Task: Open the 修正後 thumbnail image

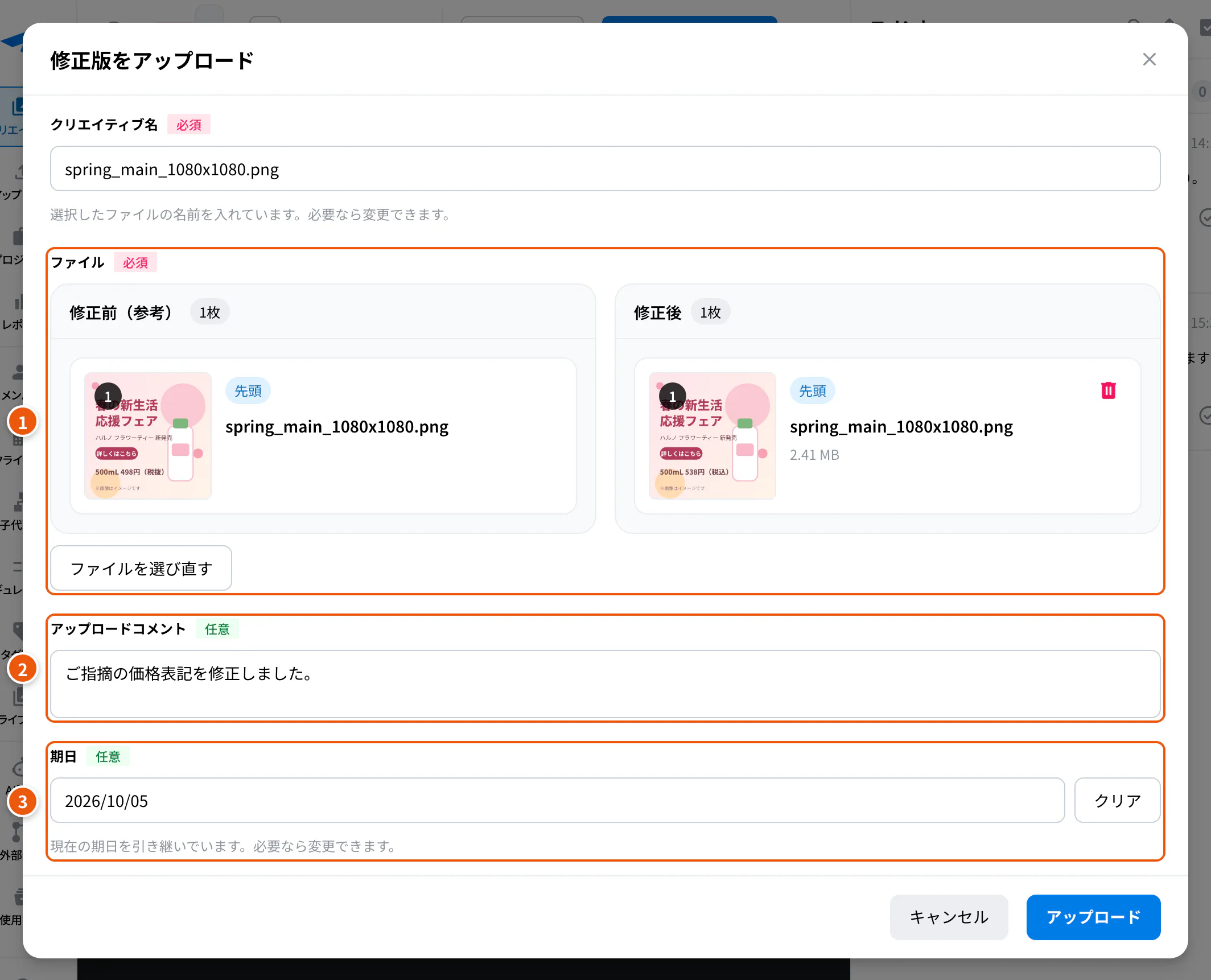Action: coord(712,436)
